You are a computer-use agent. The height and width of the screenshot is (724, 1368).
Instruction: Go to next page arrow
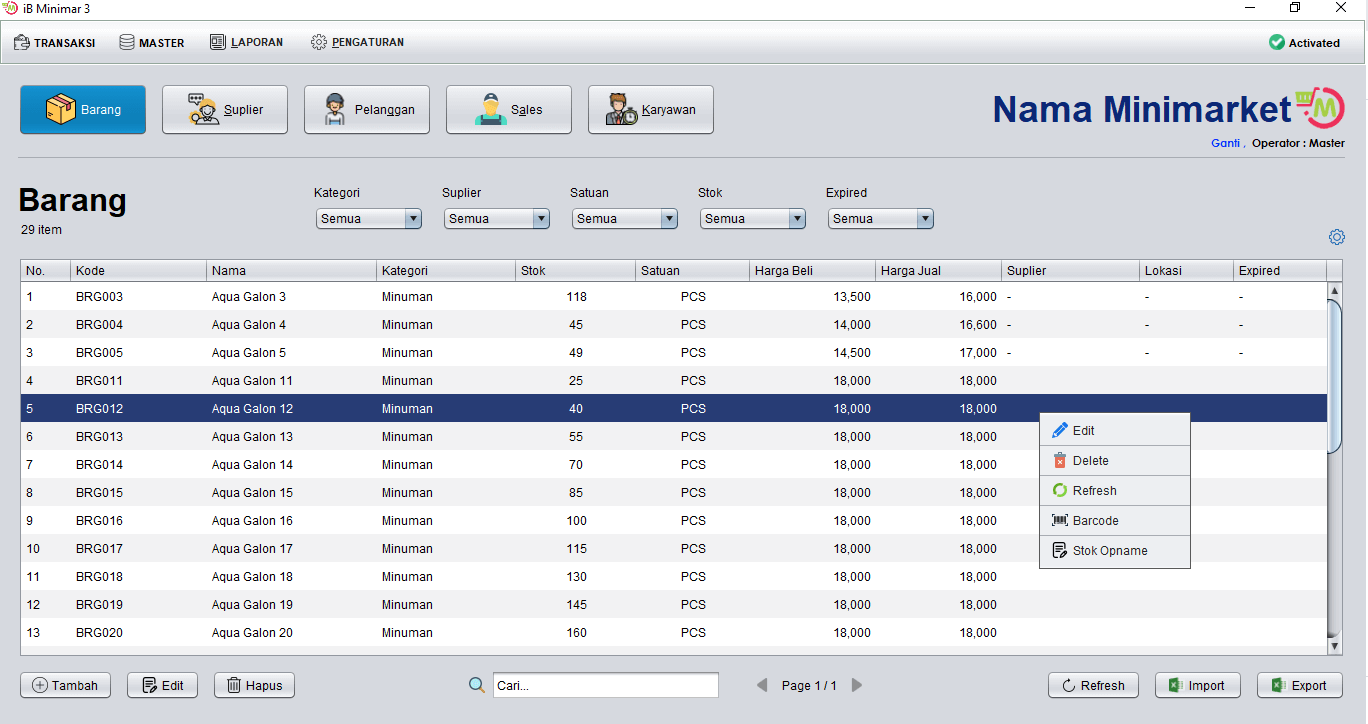(x=857, y=685)
